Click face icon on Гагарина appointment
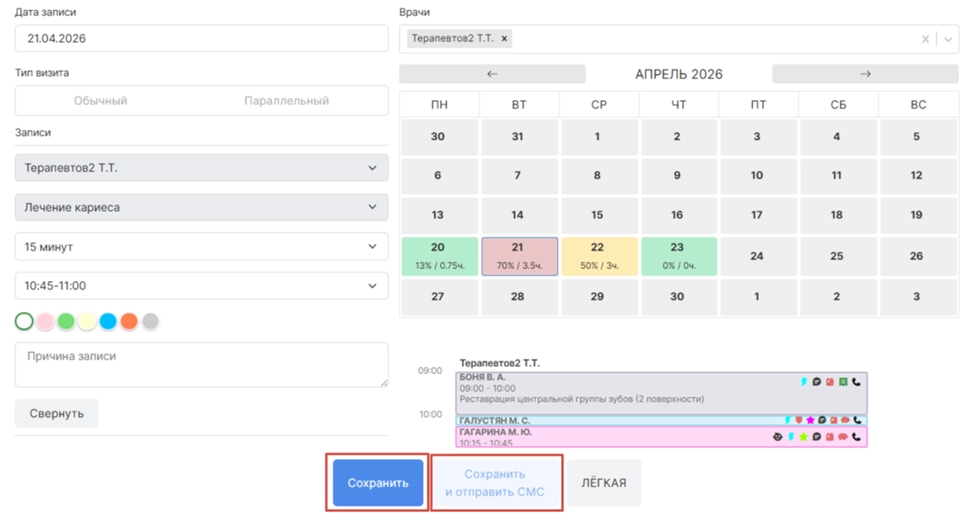The height and width of the screenshot is (514, 973). [x=777, y=437]
